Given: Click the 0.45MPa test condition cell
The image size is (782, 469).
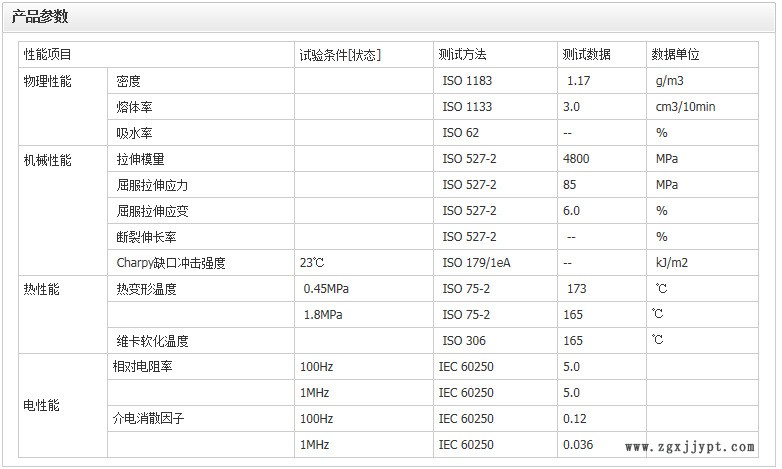Looking at the screenshot, I should 326,289.
